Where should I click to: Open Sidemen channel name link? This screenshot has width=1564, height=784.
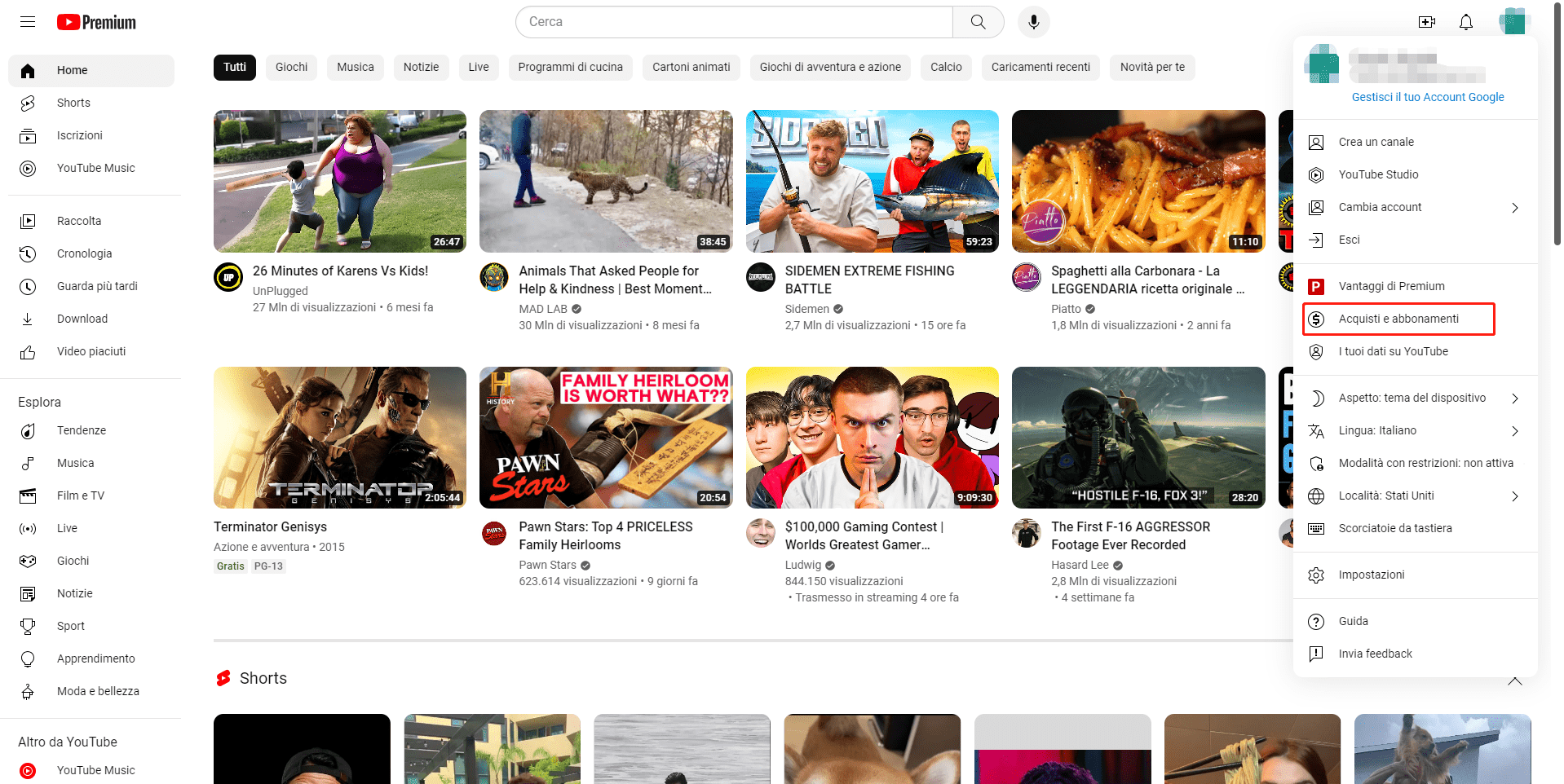click(x=807, y=309)
